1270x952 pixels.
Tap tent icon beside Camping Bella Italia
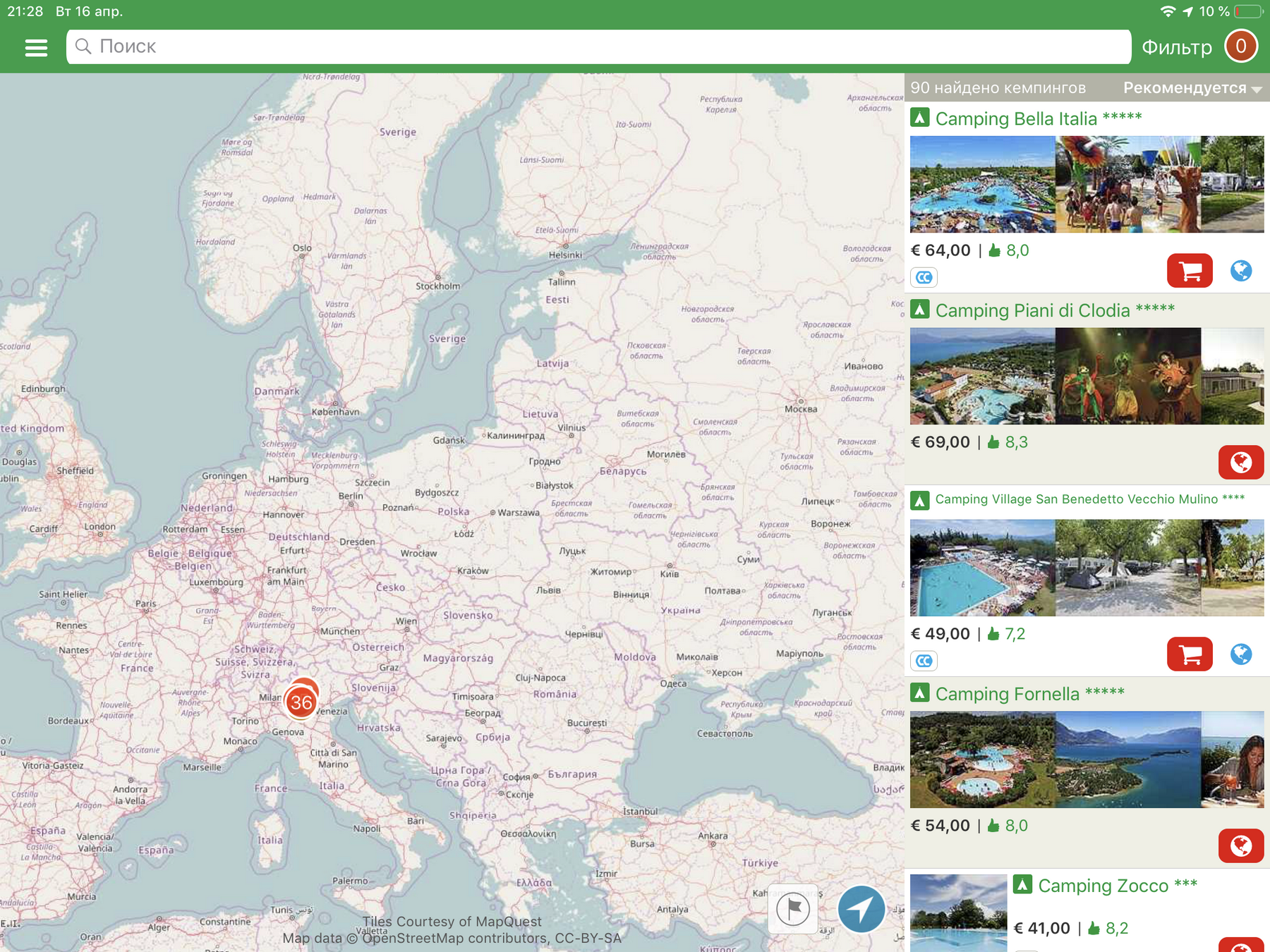pos(920,117)
